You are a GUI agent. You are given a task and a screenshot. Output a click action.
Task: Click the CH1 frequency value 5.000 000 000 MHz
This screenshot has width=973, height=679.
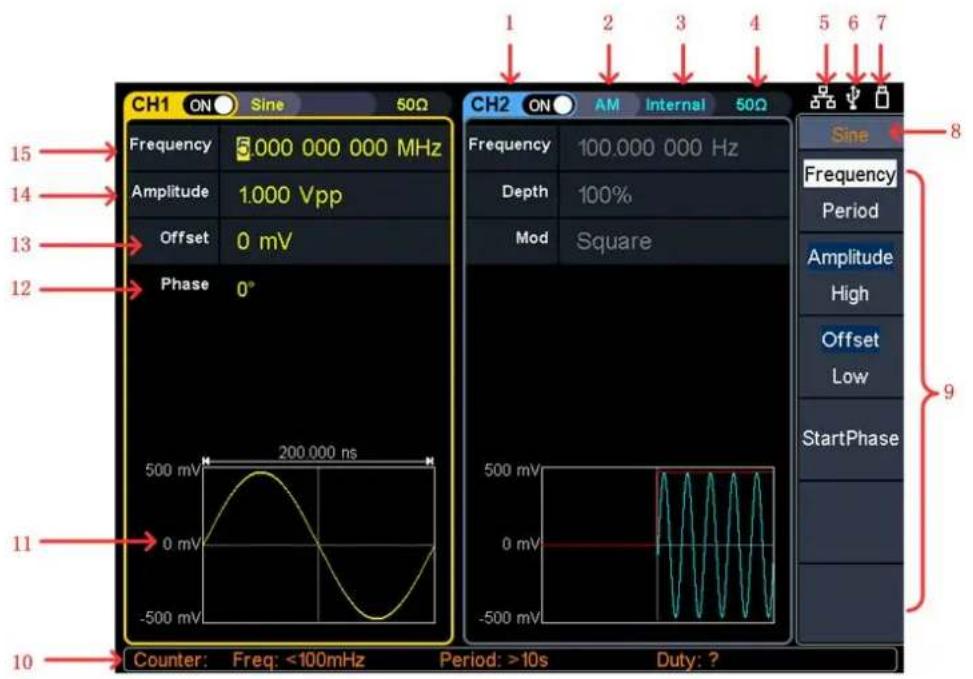click(x=339, y=148)
